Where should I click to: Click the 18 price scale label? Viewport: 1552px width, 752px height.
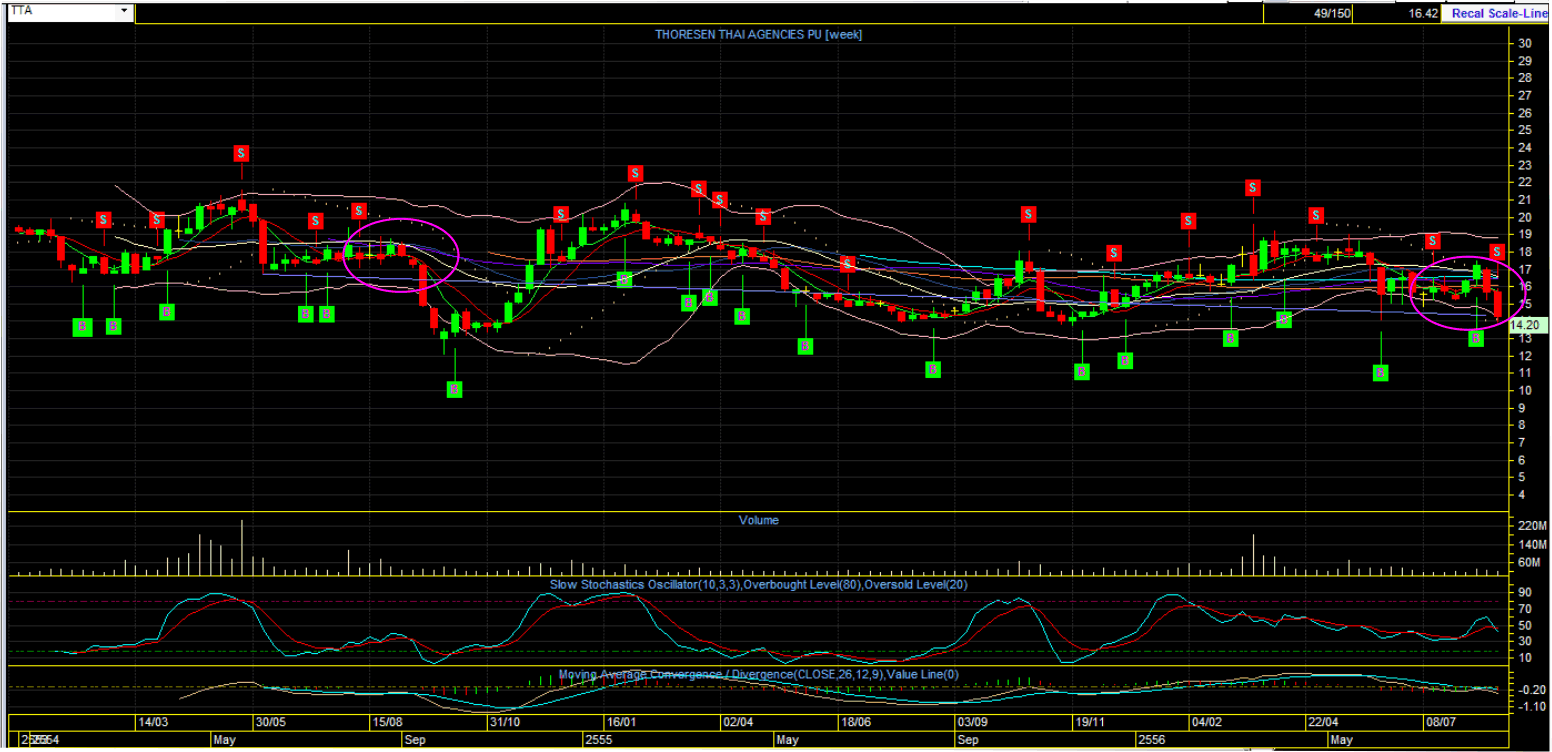pos(1525,252)
